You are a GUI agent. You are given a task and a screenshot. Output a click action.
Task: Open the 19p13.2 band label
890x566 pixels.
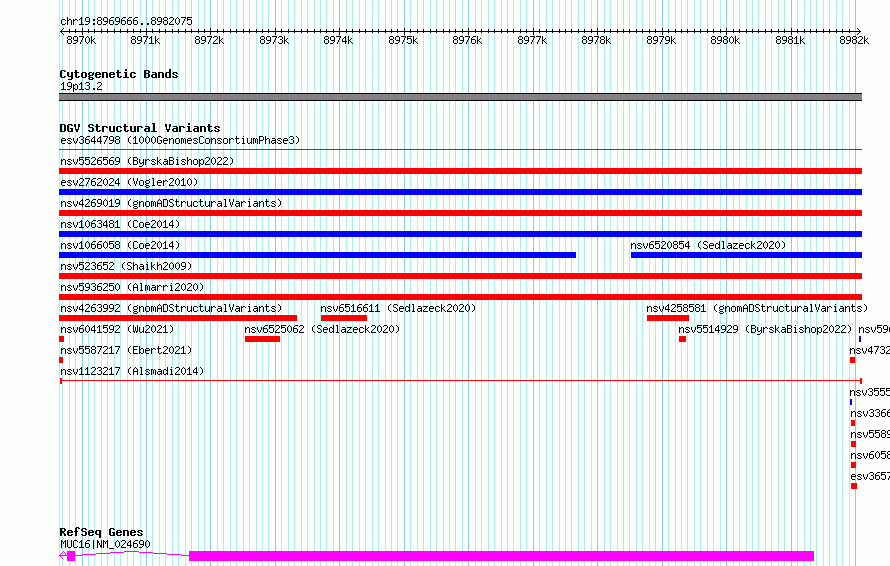[81, 86]
